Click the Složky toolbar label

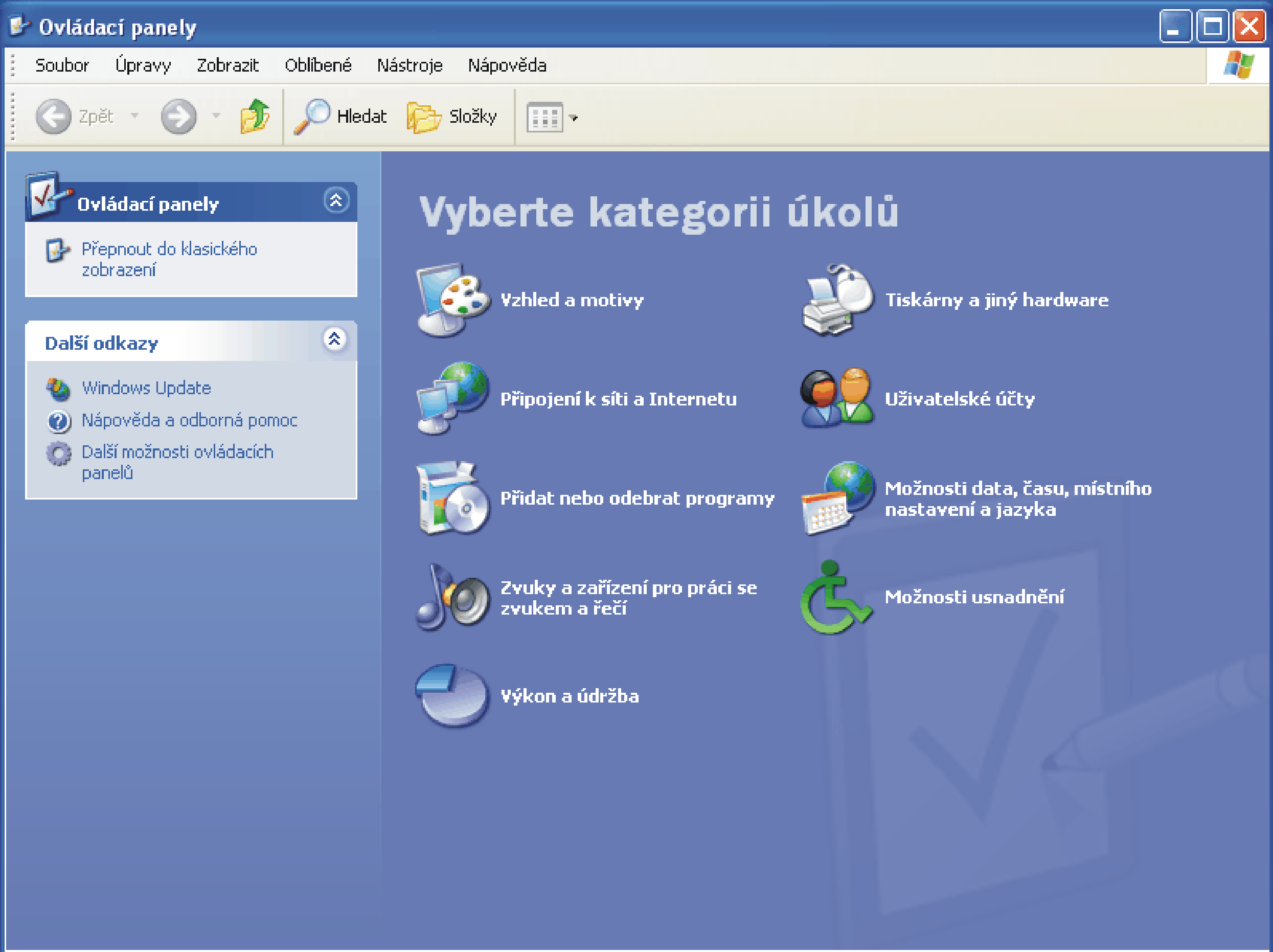[x=472, y=117]
